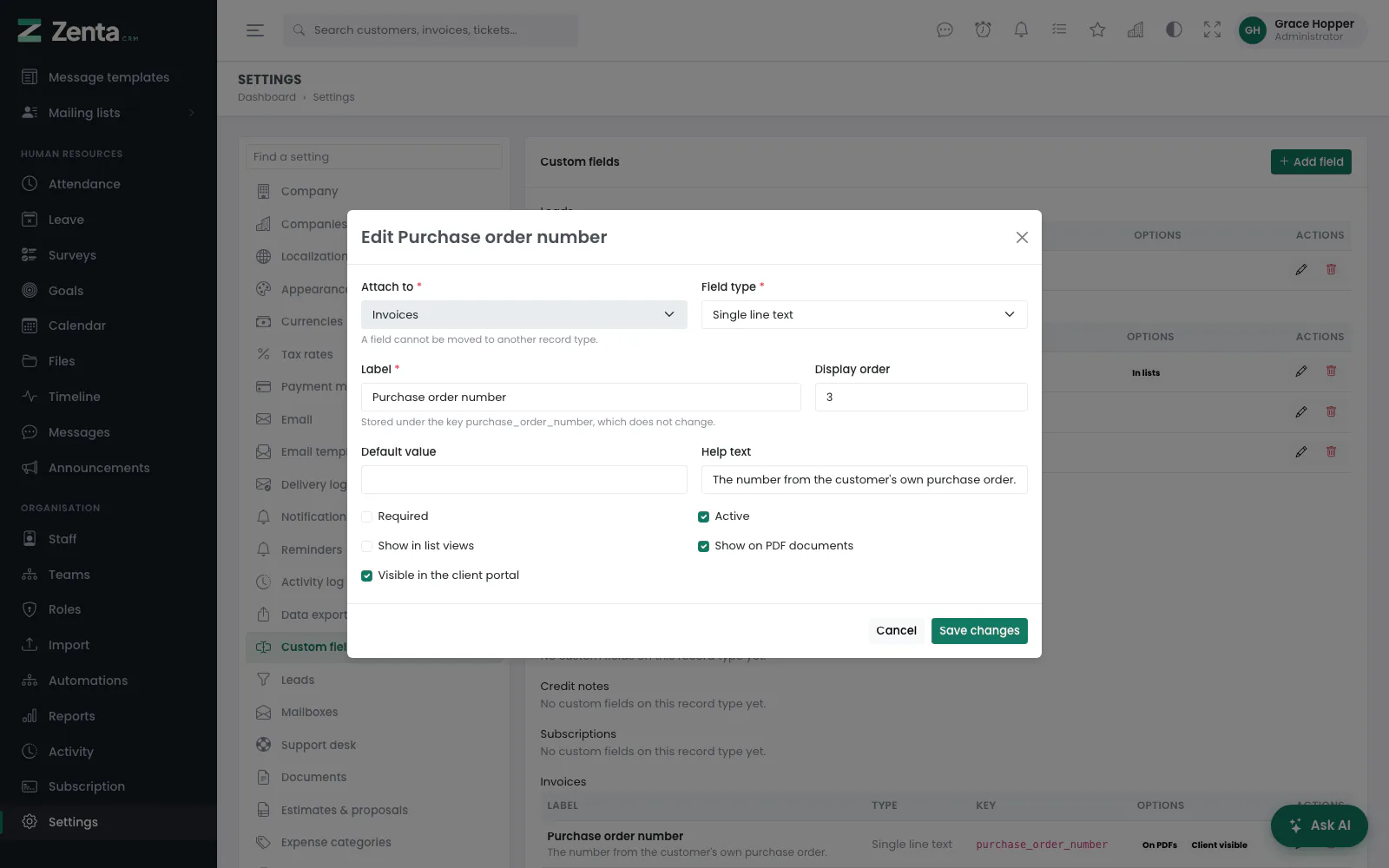Click the Ask AI sparkle button

pos(1320,825)
